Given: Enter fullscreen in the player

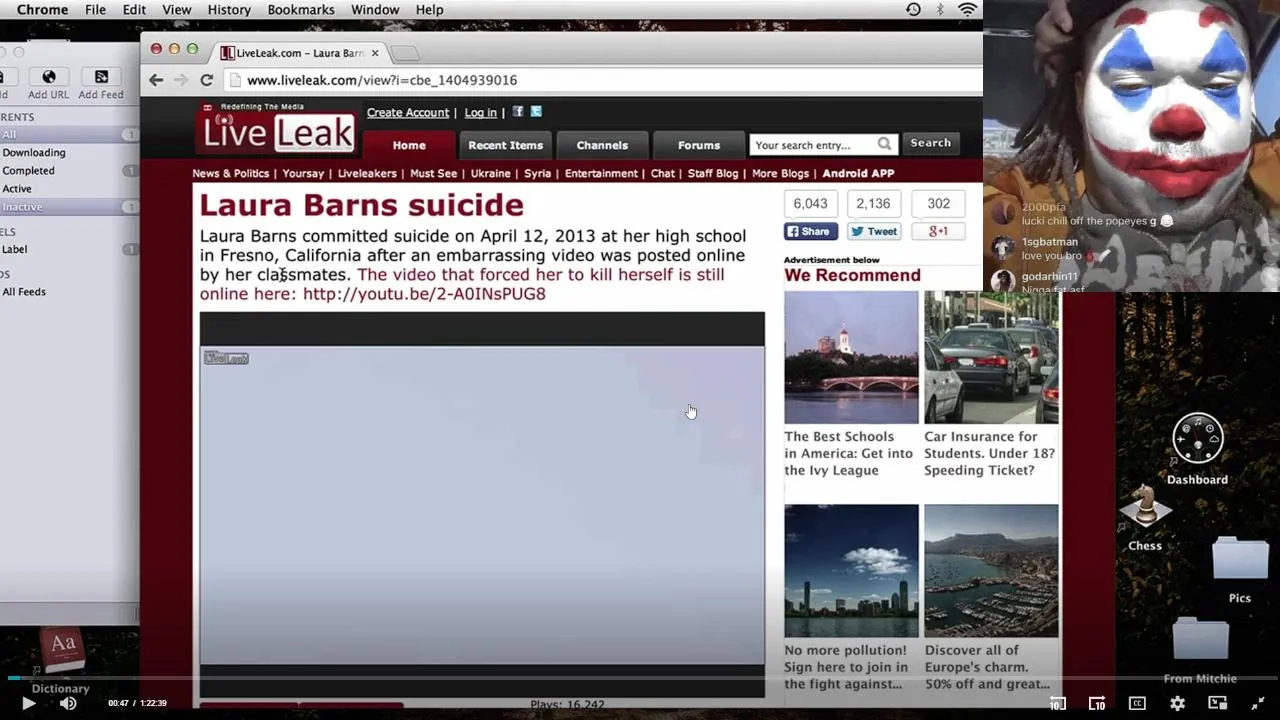Looking at the screenshot, I should [1257, 703].
